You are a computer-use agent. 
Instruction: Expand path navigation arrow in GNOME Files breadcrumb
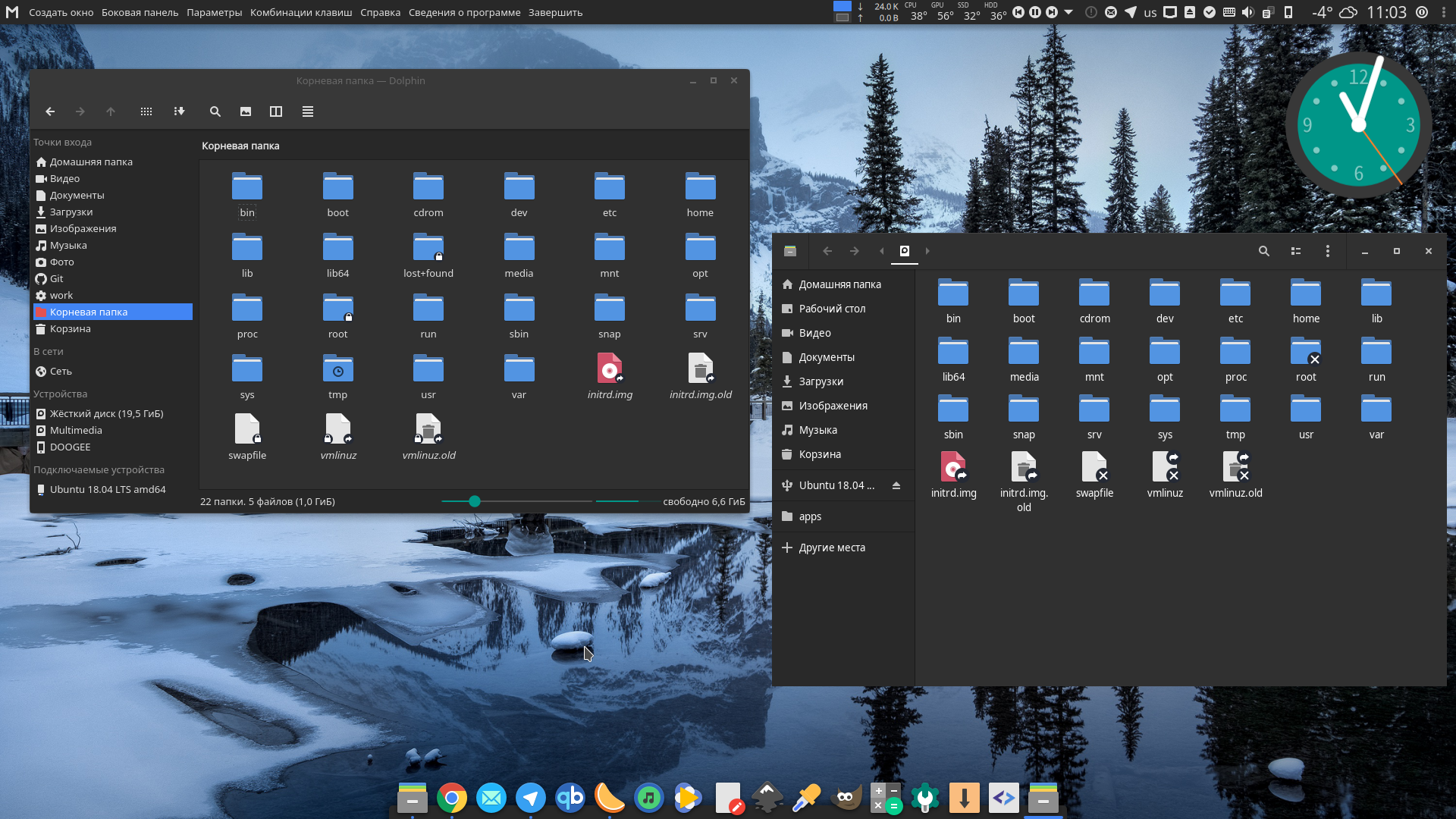pyautogui.click(x=927, y=251)
